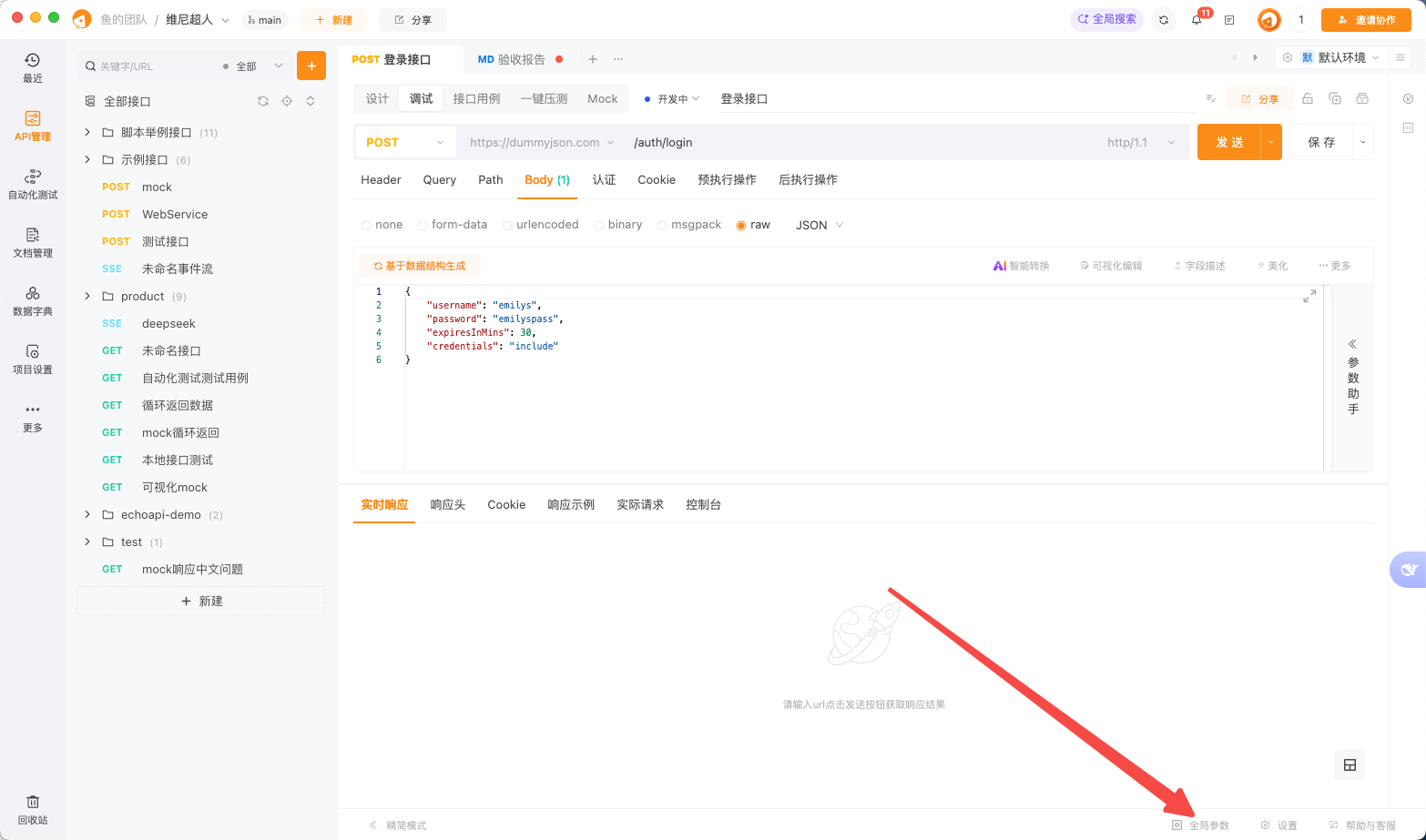This screenshot has height=840, width=1426.
Task: Add a new tab with plus icon
Action: 593,59
